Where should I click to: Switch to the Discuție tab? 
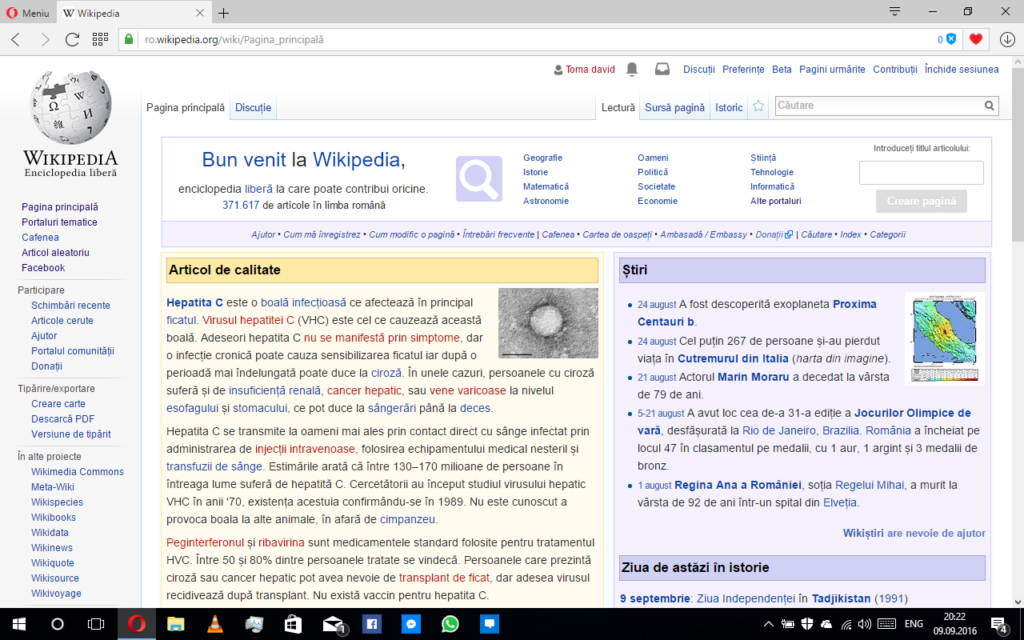pos(253,108)
